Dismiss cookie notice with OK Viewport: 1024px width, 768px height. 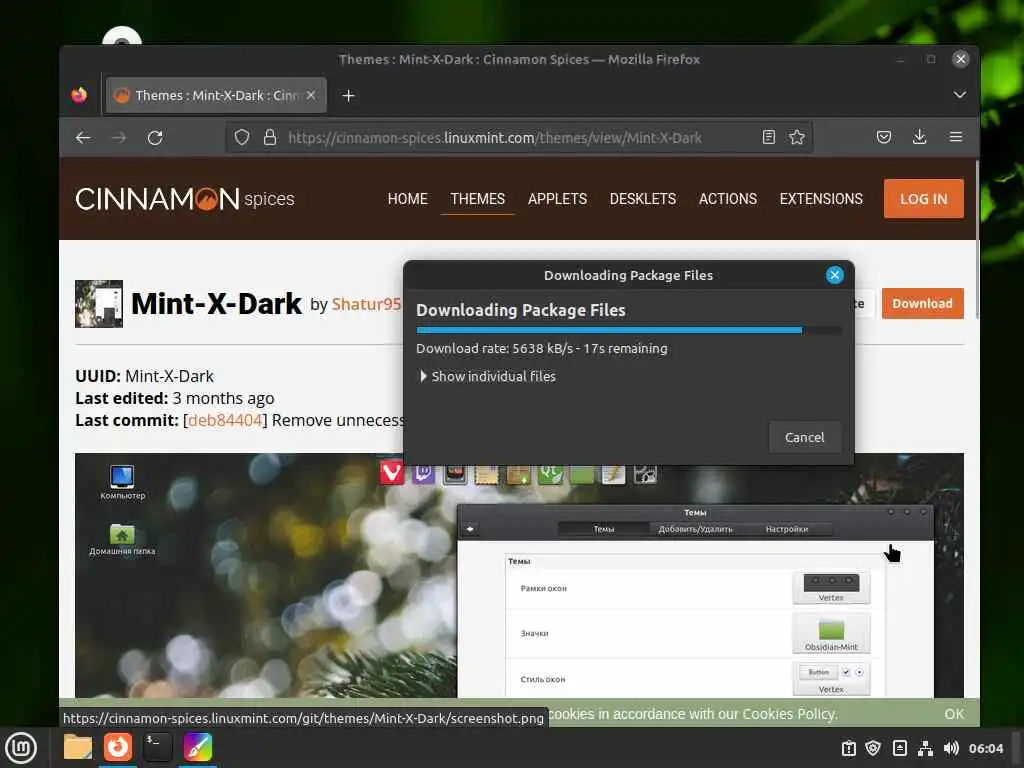point(953,714)
